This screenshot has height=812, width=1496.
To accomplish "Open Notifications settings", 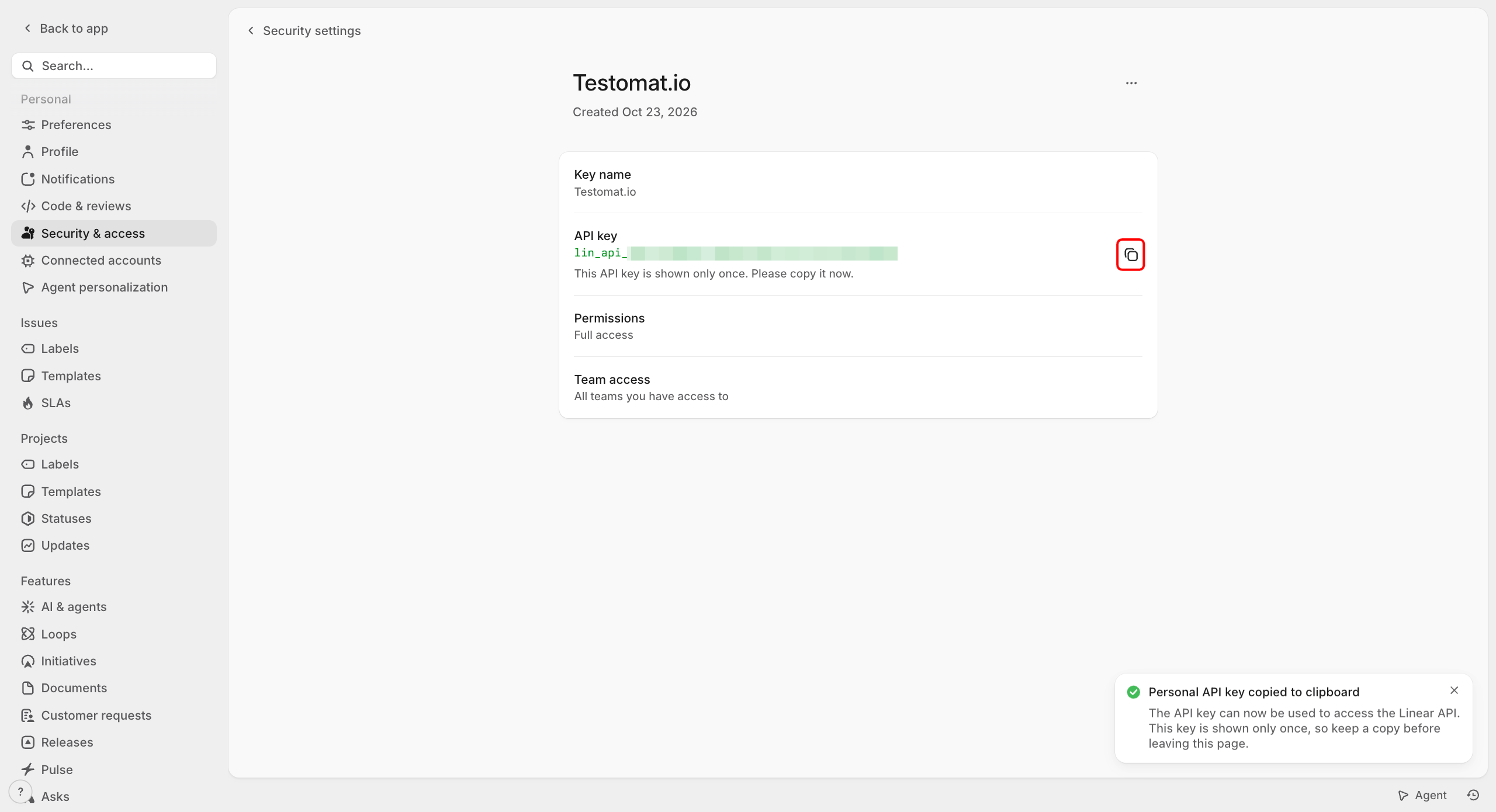I will click(114, 179).
